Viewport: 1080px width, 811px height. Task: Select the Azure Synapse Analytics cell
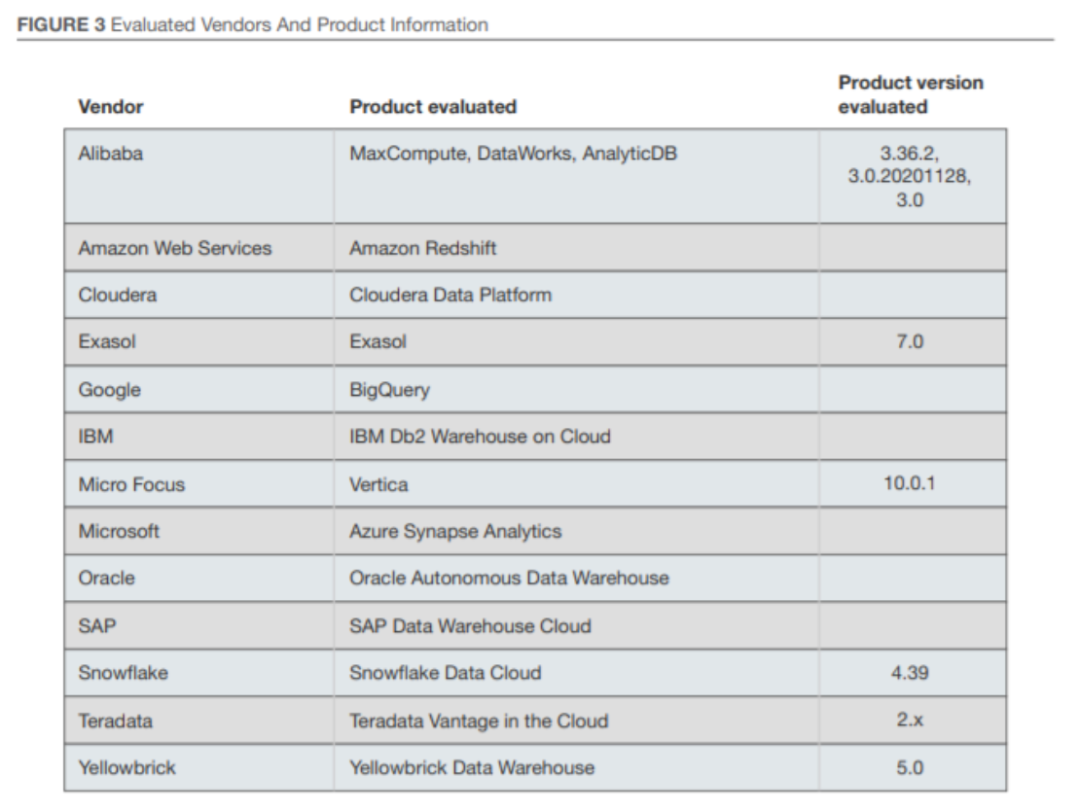point(455,531)
